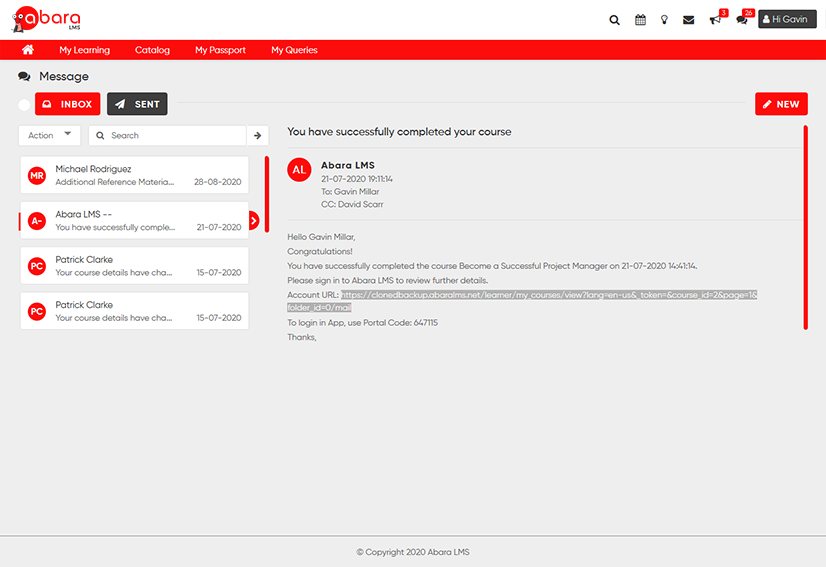Click in the message Search field

[168, 135]
